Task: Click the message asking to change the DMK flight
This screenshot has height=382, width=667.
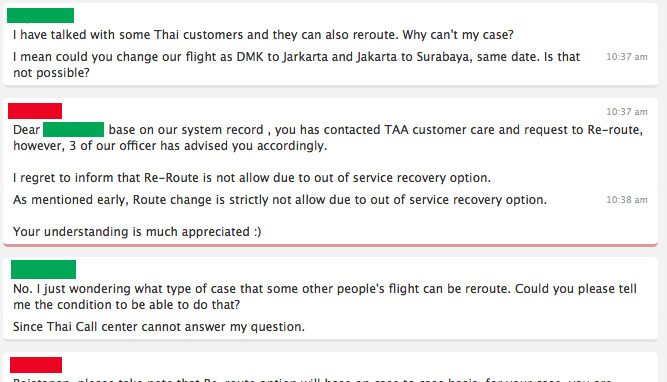Action: (296, 64)
